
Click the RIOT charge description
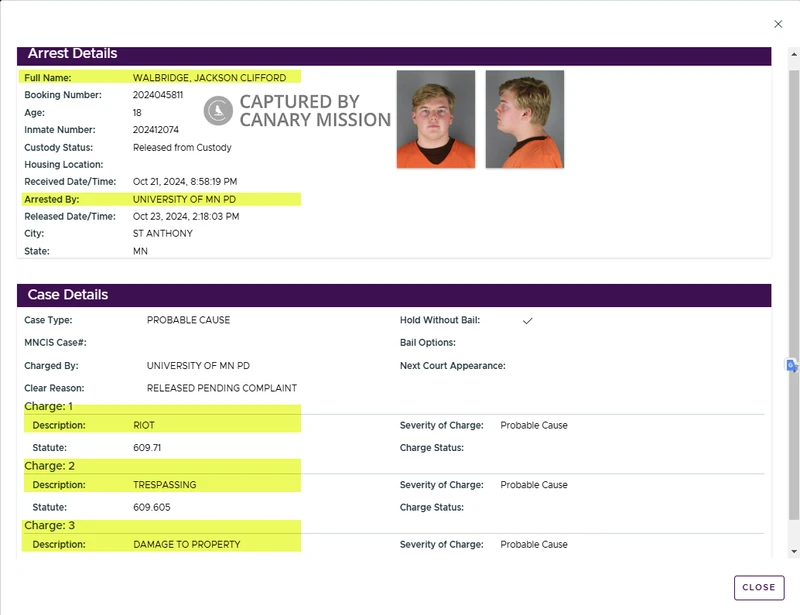(144, 425)
